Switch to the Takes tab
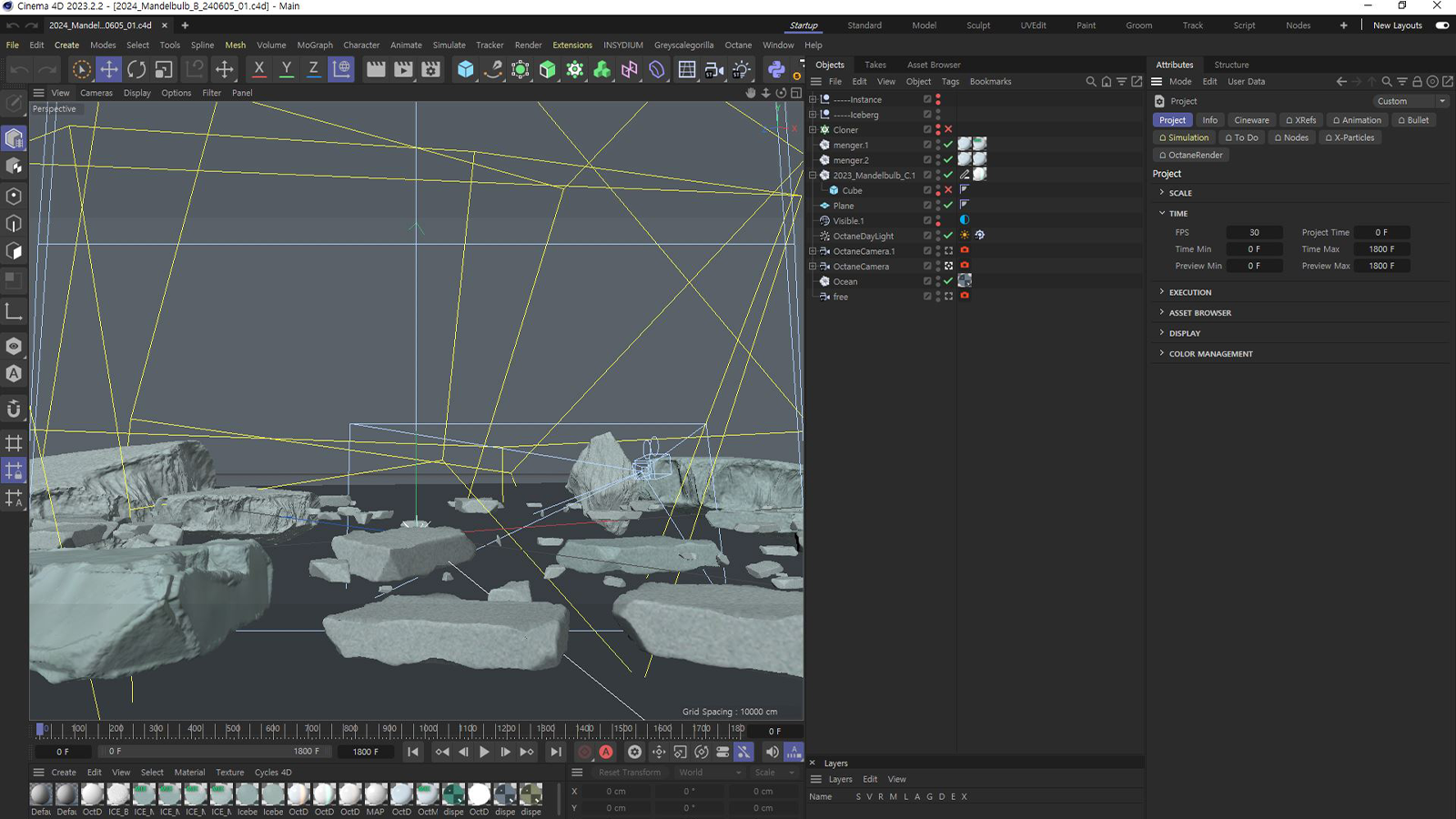This screenshot has height=819, width=1456. click(875, 65)
